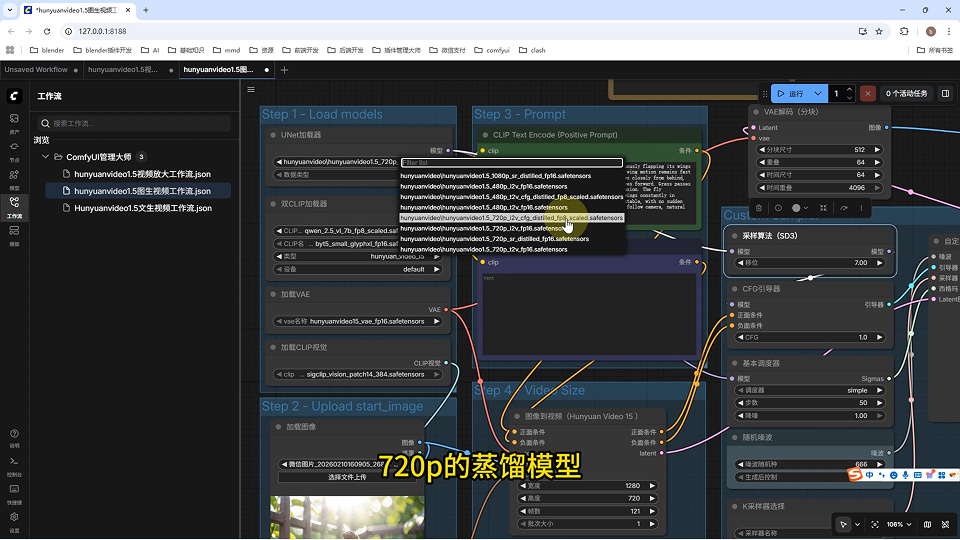Viewport: 960px width, 540px height.
Task: Click the hamburger menu icon on canvas
Action: [251, 89]
